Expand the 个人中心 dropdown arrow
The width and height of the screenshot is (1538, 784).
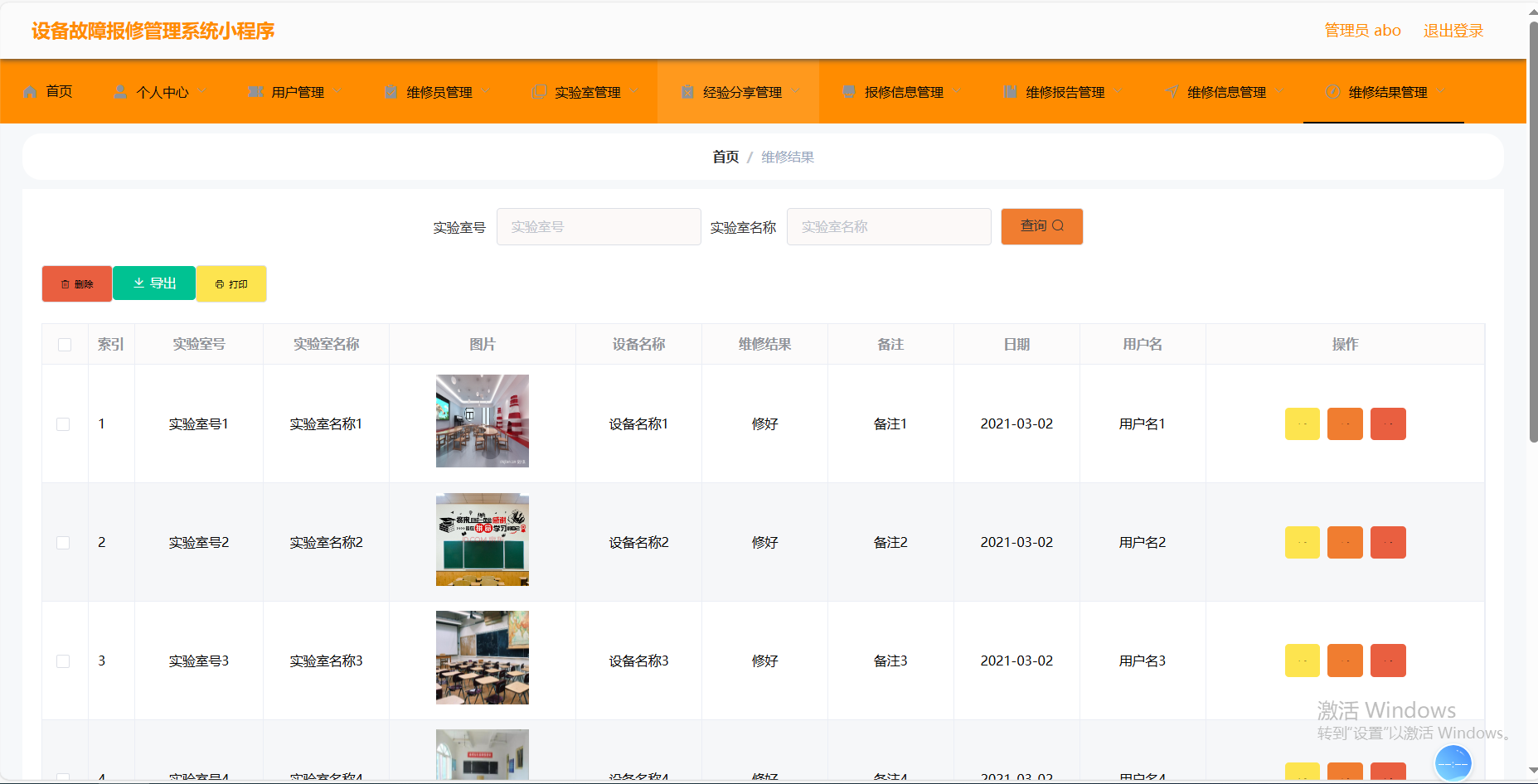pos(202,91)
